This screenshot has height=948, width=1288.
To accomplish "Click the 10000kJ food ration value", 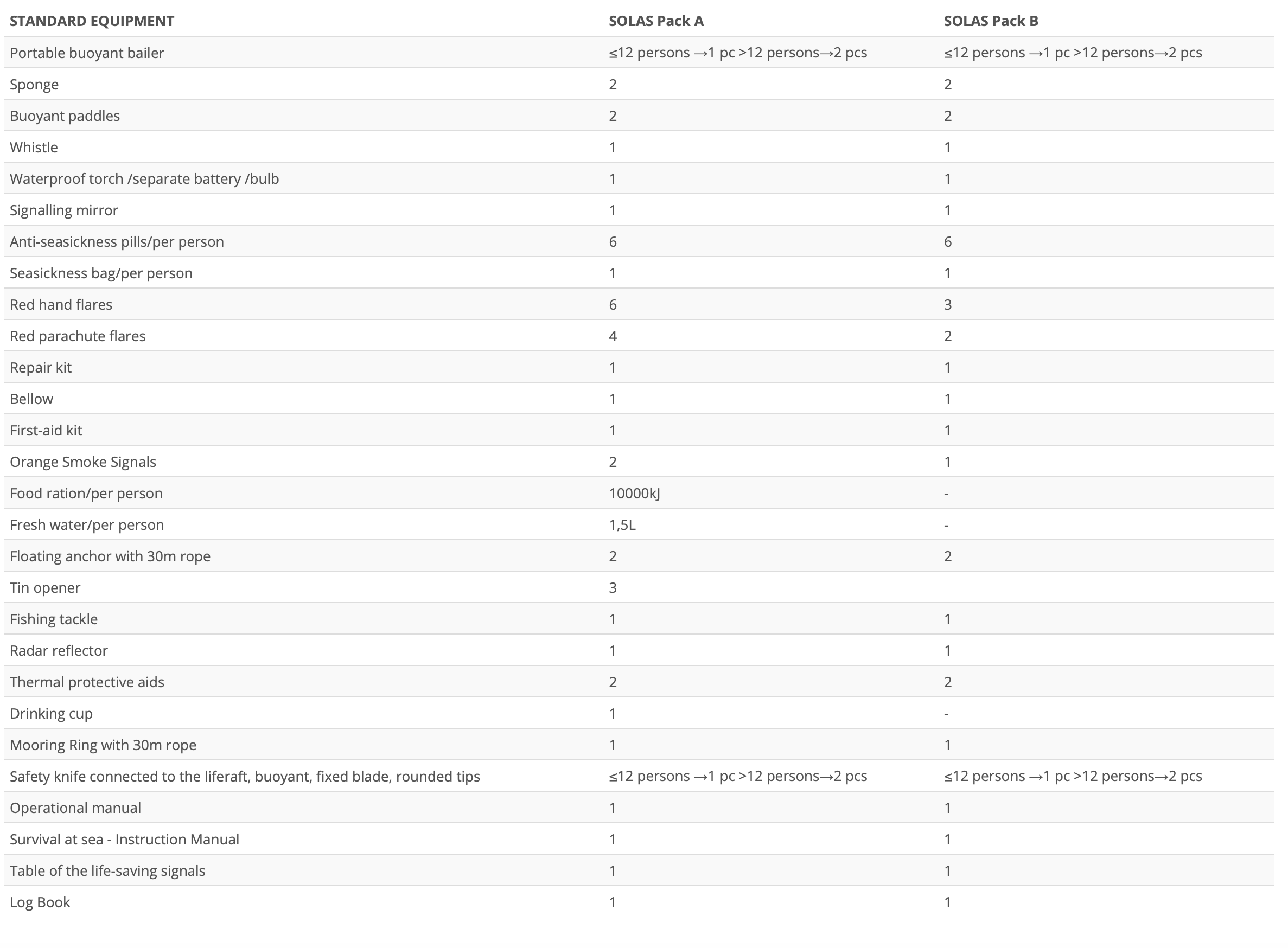I will (634, 494).
